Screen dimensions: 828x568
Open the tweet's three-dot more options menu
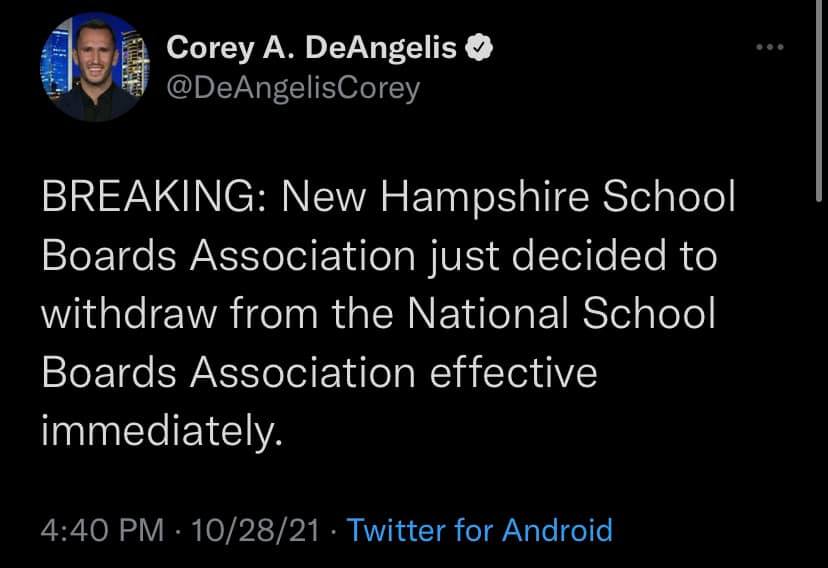[x=768, y=47]
